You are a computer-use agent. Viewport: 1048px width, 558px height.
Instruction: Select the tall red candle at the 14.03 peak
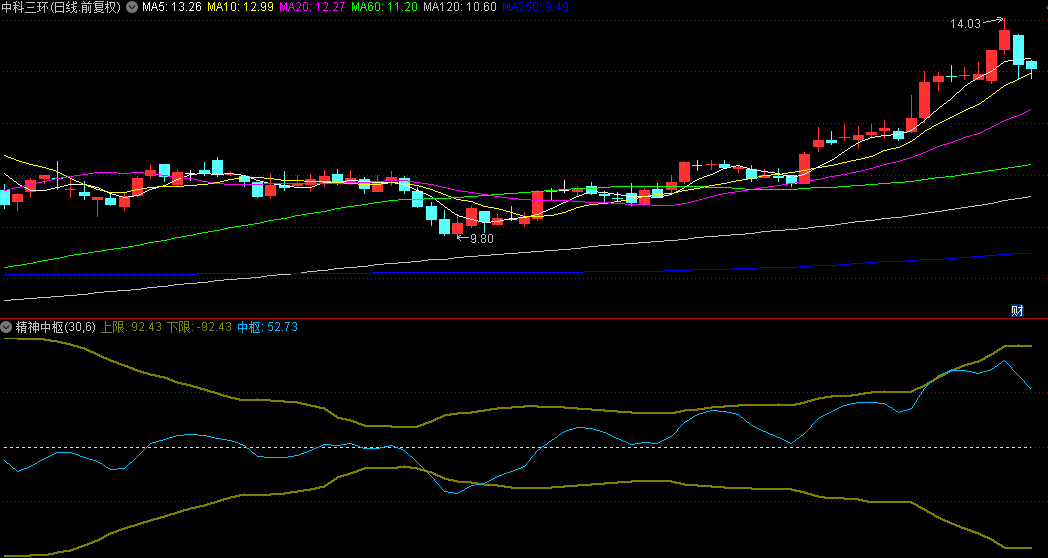click(1004, 39)
